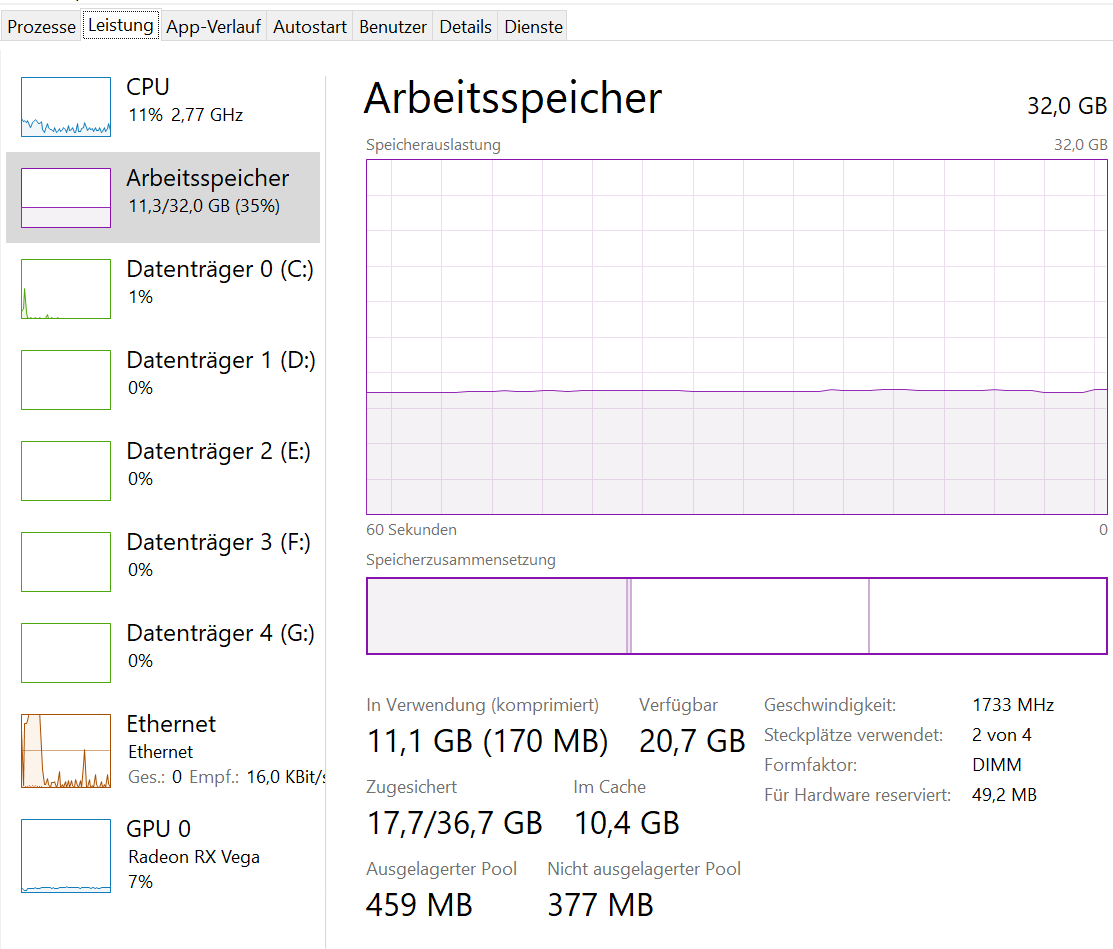The height and width of the screenshot is (949, 1113).
Task: Go to the Details tab
Action: (466, 27)
